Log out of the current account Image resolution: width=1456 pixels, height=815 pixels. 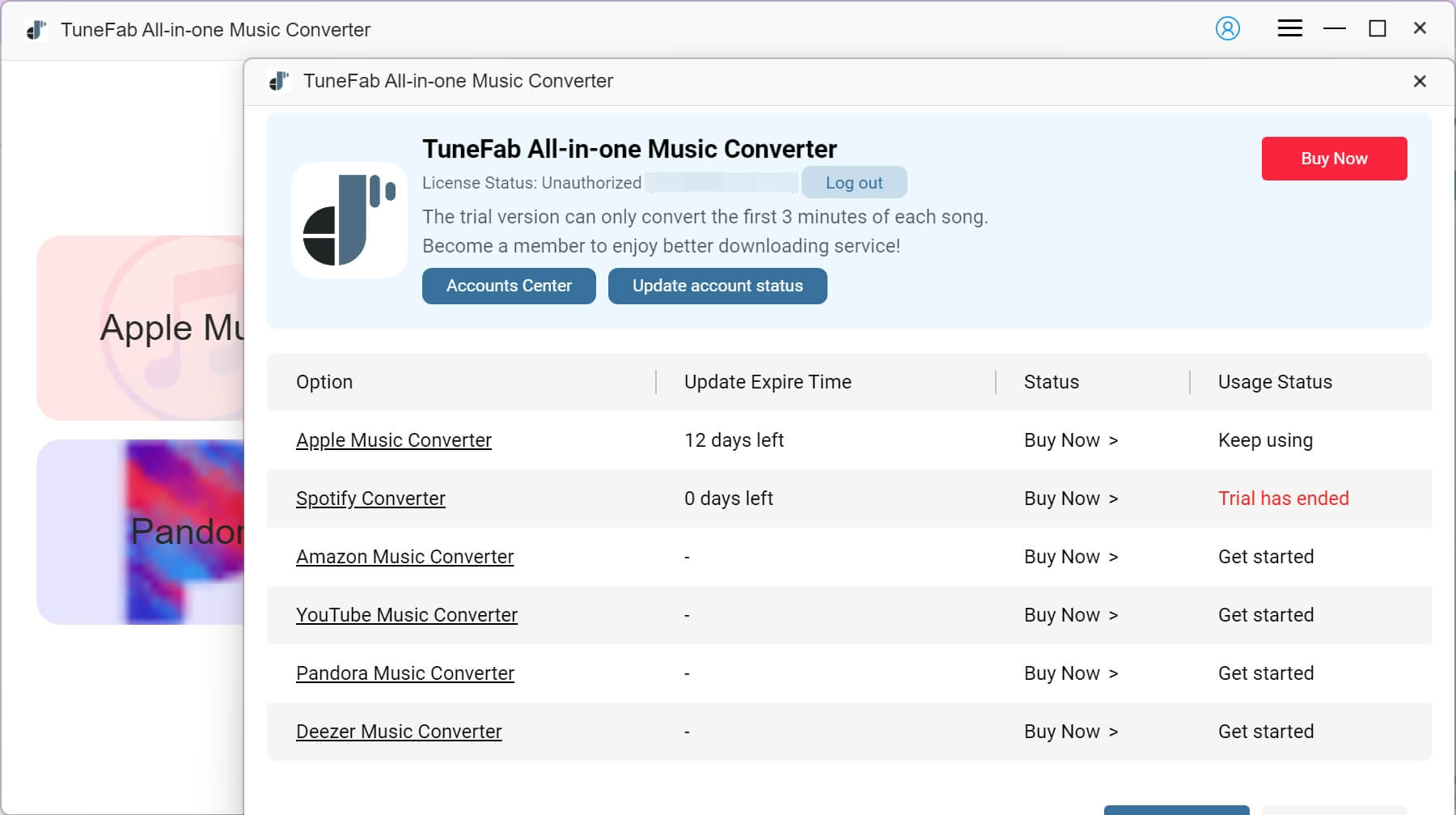tap(854, 182)
